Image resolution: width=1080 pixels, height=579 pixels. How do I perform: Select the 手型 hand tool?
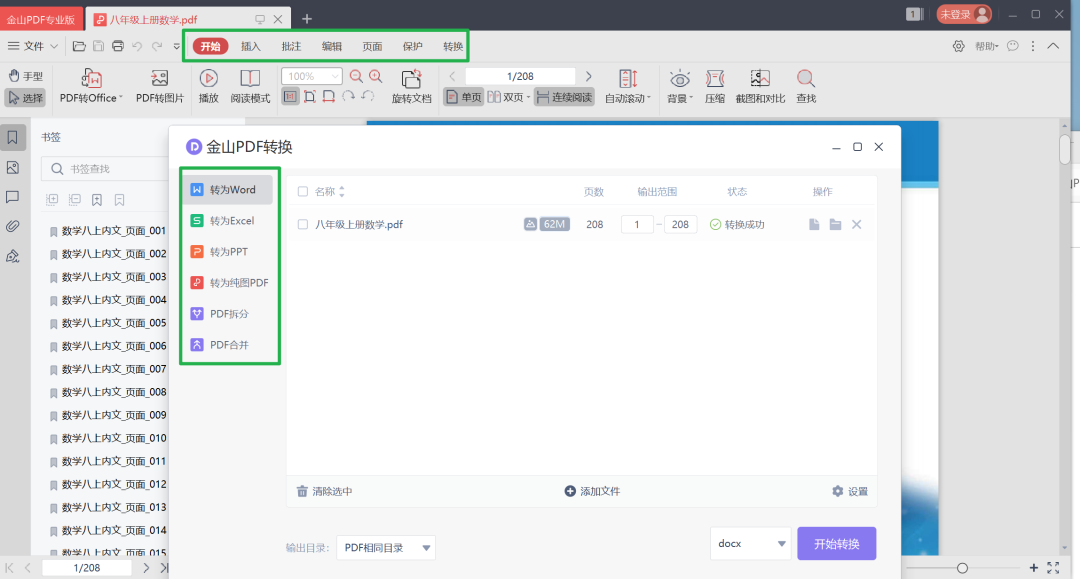point(25,76)
